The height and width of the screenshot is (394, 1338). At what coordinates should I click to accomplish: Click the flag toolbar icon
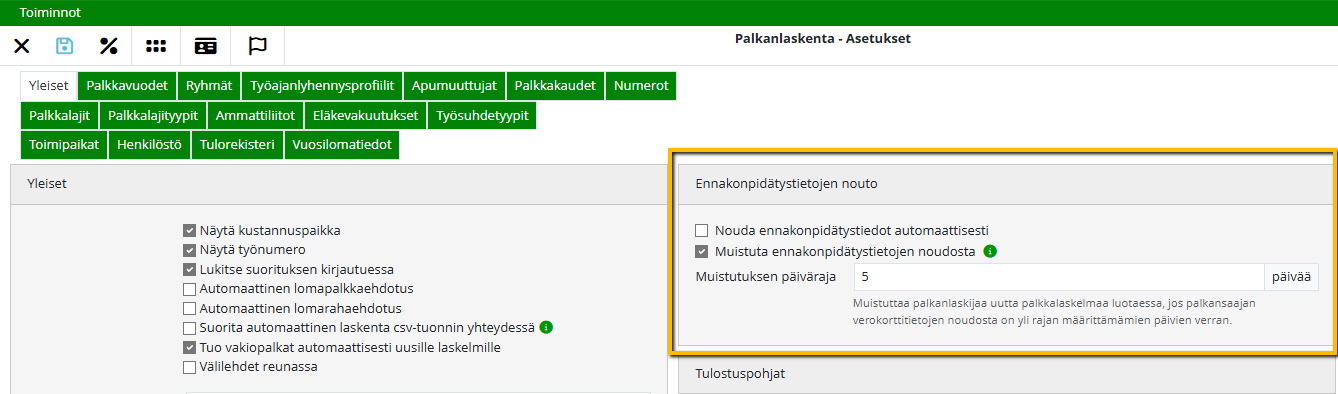[257, 46]
